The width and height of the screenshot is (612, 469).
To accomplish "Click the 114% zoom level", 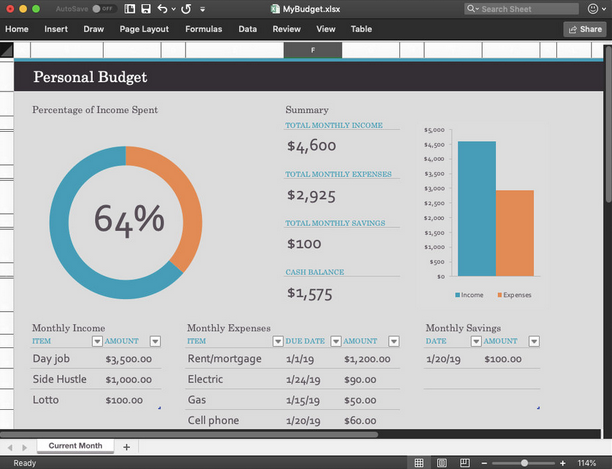I will click(x=587, y=463).
